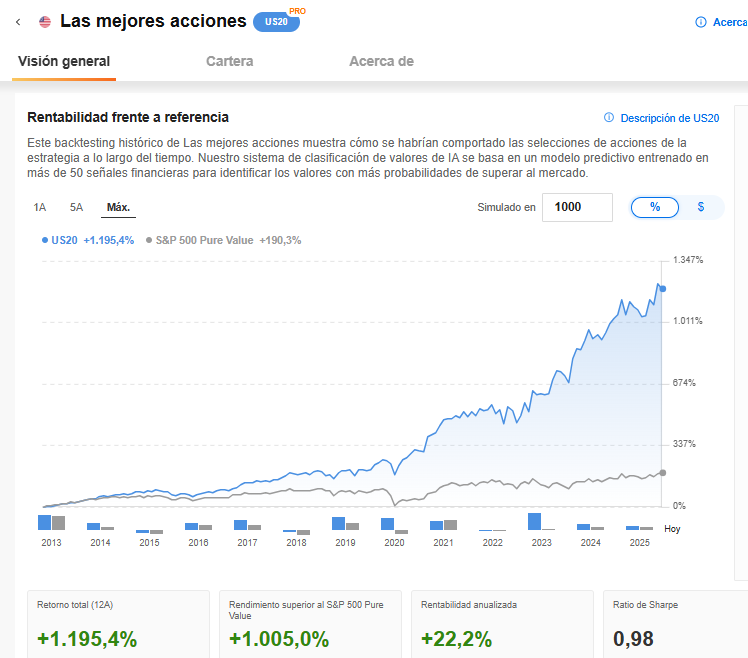
Task: Click the US20 PRO badge
Action: [276, 22]
